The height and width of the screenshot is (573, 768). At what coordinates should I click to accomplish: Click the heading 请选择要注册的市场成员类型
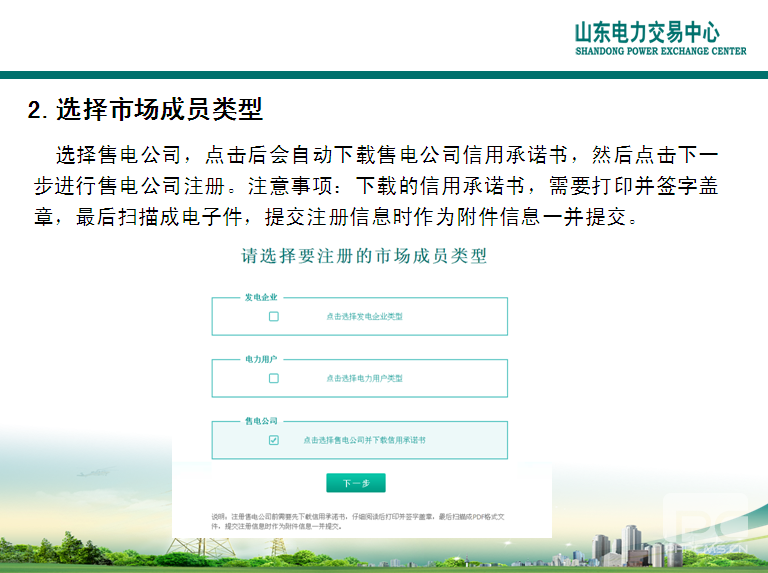coord(364,256)
